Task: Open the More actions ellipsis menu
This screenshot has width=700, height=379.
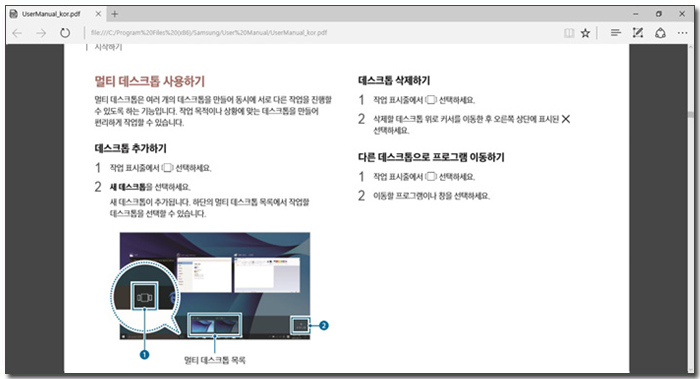Action: coord(683,33)
